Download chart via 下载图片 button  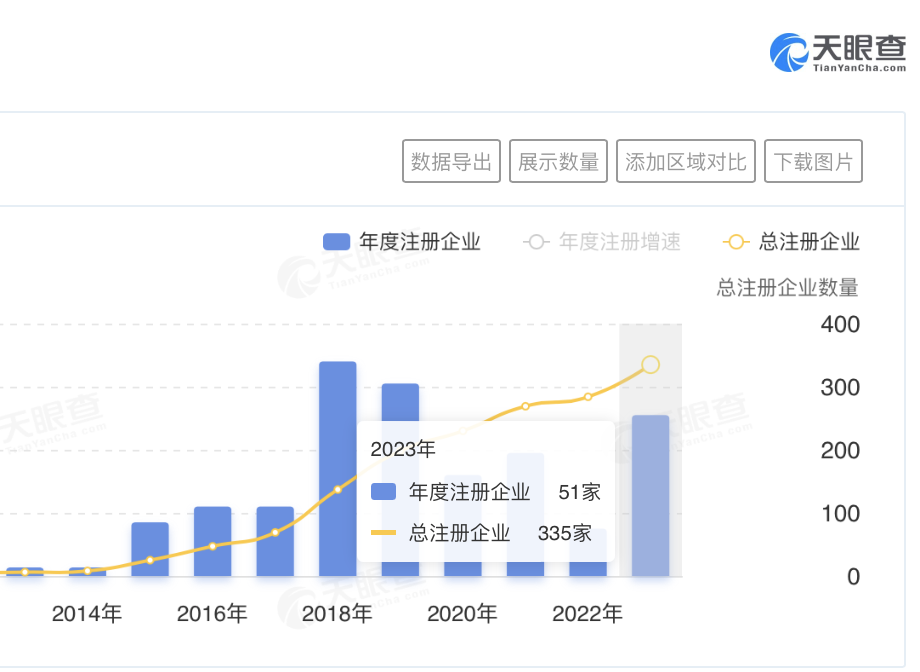pyautogui.click(x=813, y=162)
